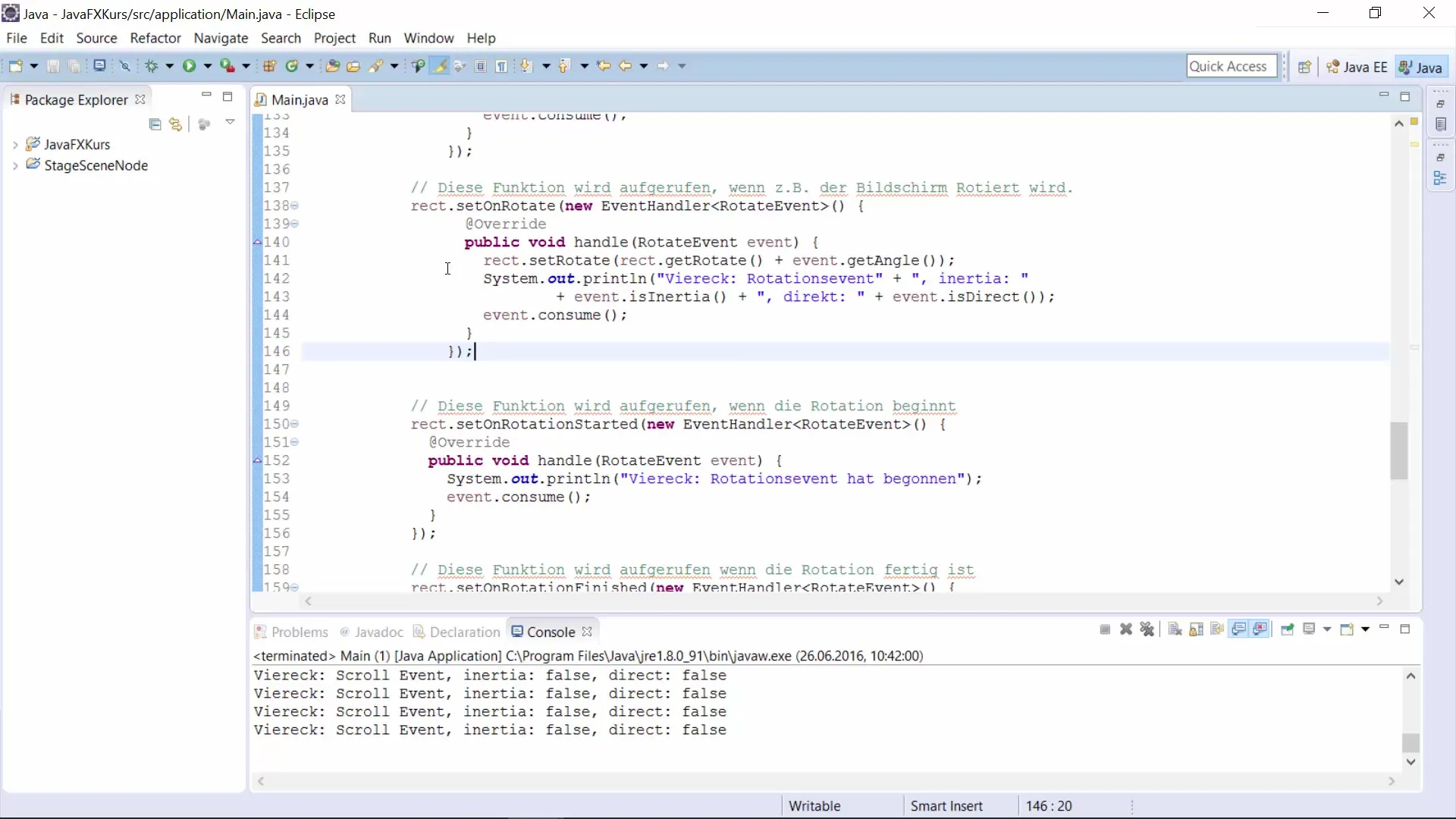This screenshot has width=1456, height=819.
Task: Switch to the Declaration tab
Action: (x=457, y=632)
